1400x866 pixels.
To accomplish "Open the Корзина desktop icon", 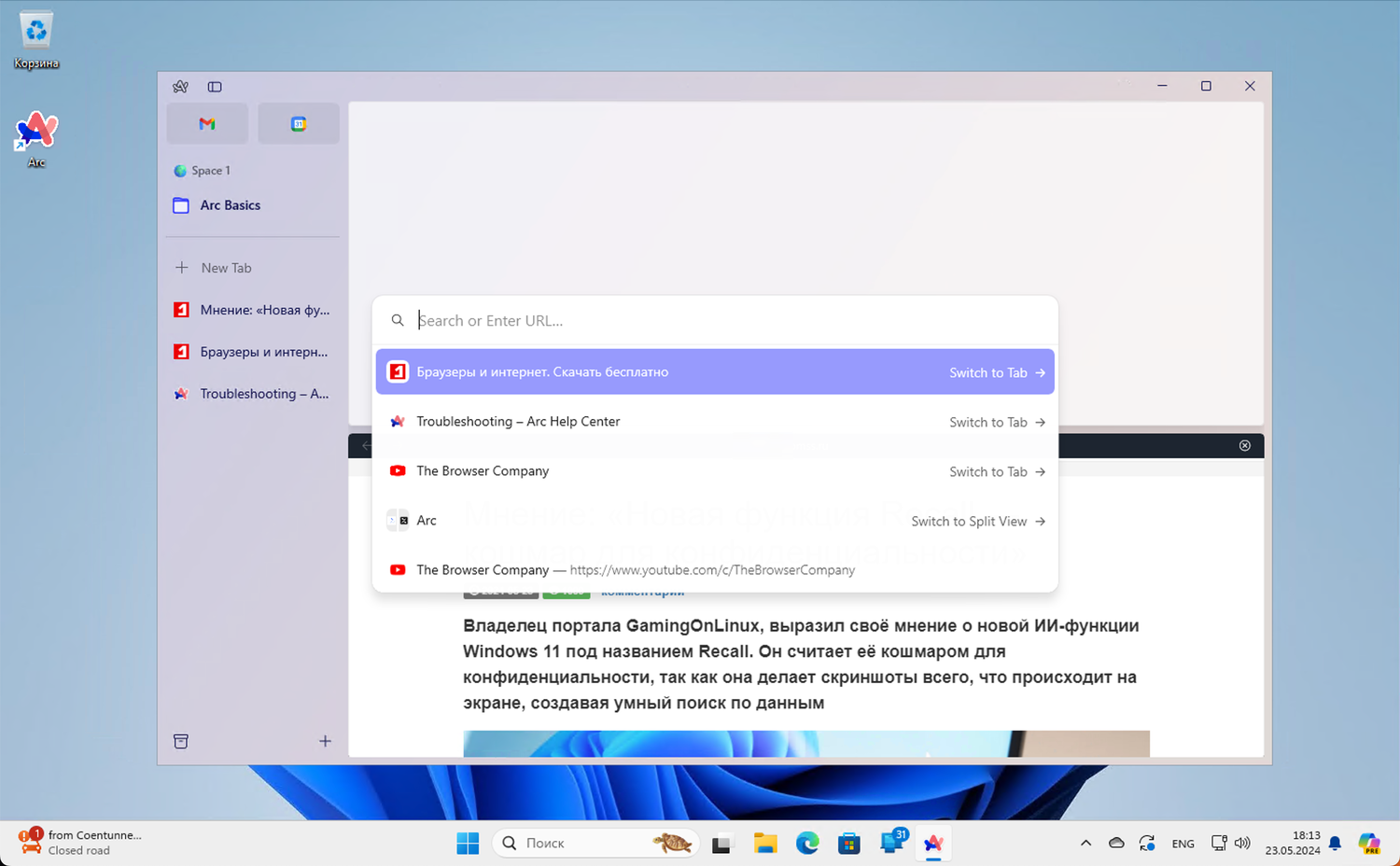I will 36,41.
